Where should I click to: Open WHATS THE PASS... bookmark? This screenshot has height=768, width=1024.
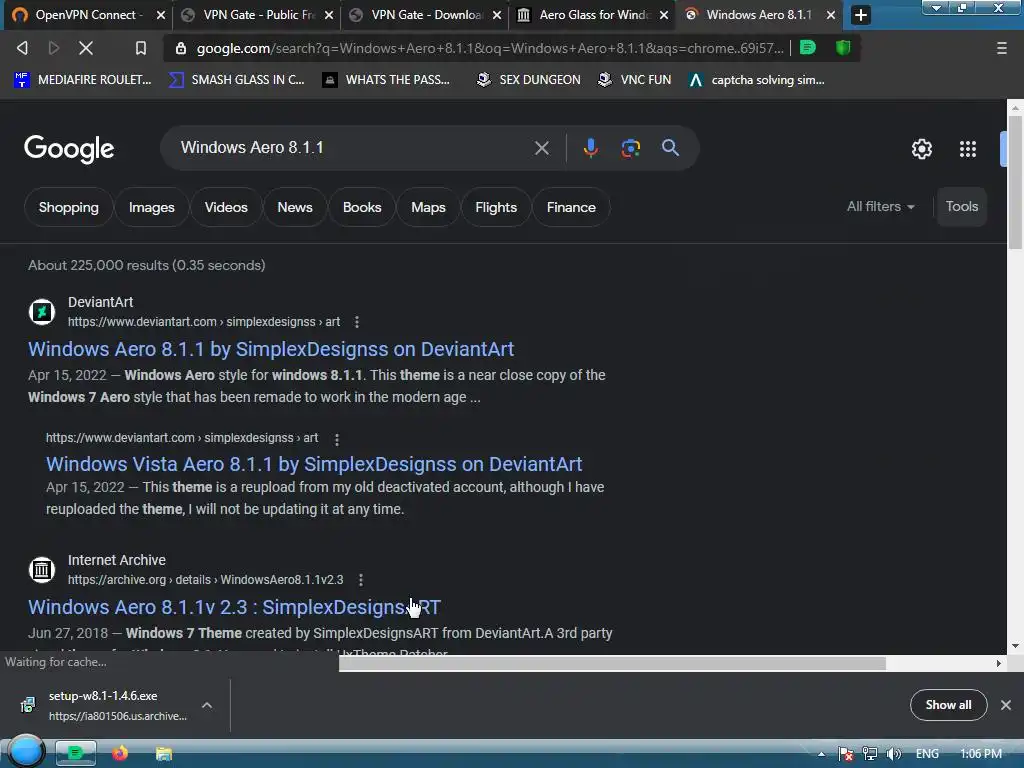click(386, 80)
